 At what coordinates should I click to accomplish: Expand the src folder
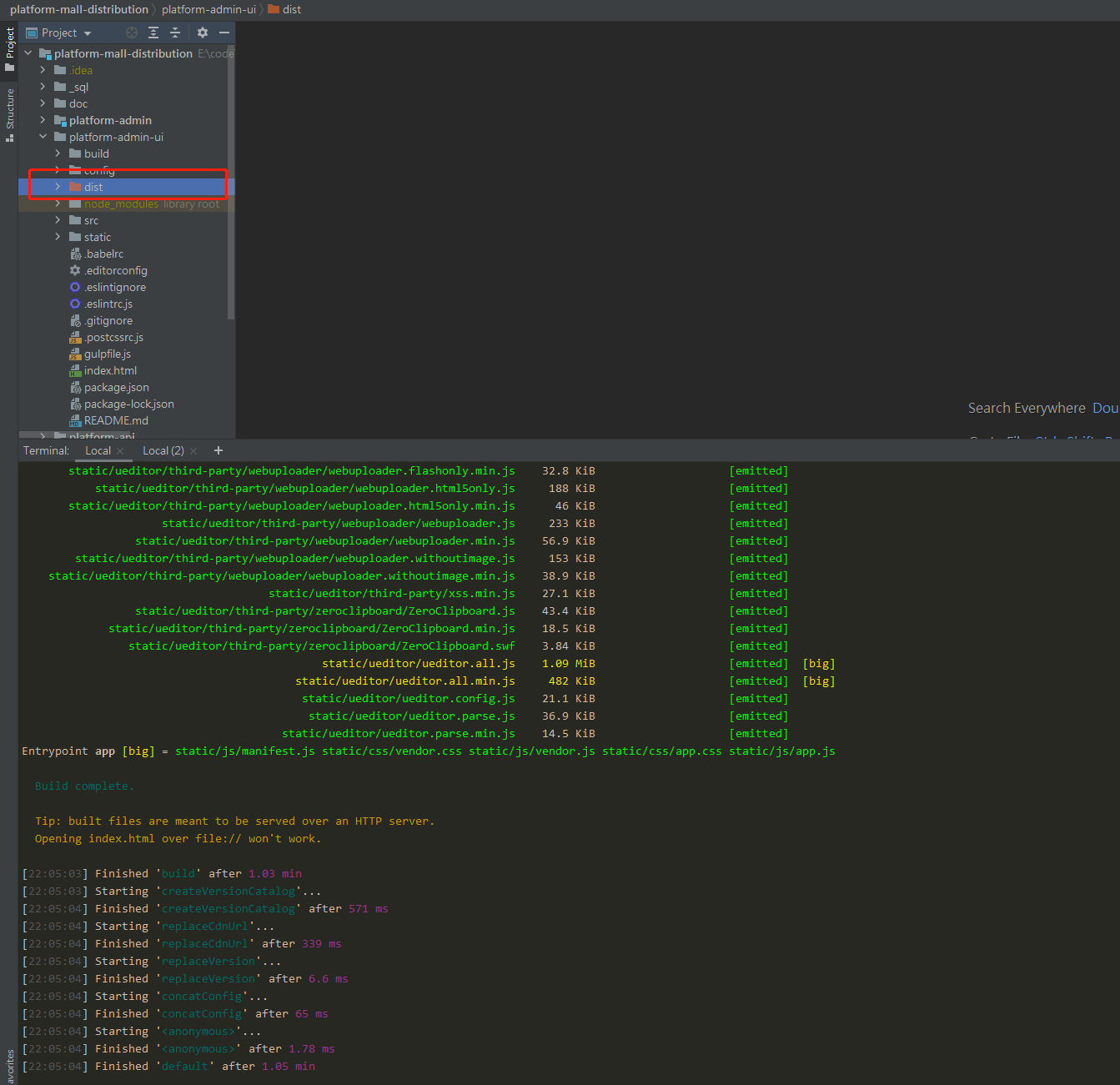[x=58, y=220]
